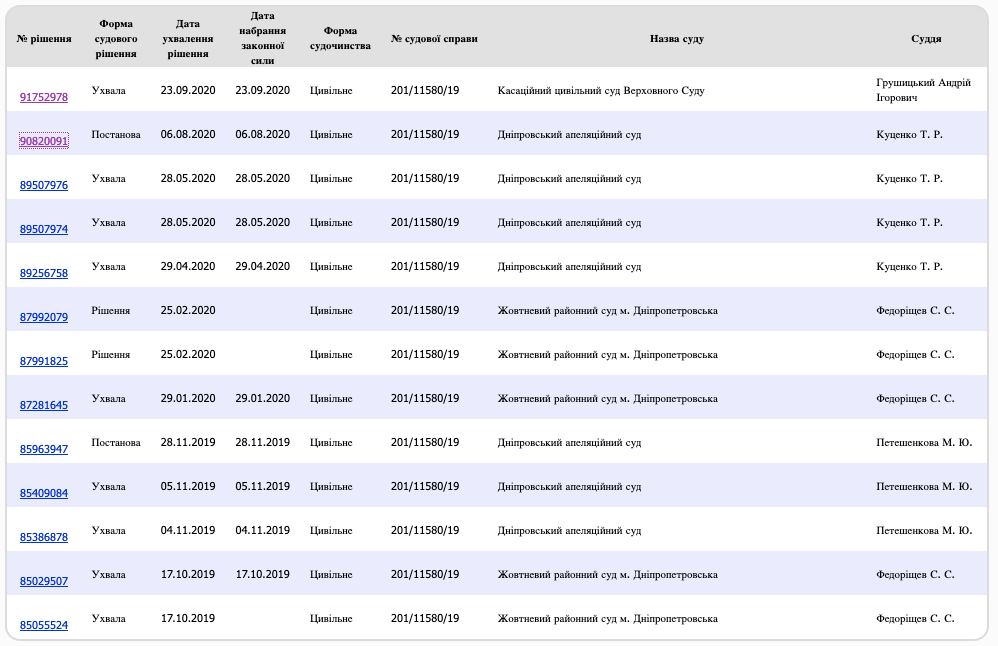This screenshot has width=998, height=646.
Task: Click the '№ рішення' column header
Action: pyautogui.click(x=44, y=39)
